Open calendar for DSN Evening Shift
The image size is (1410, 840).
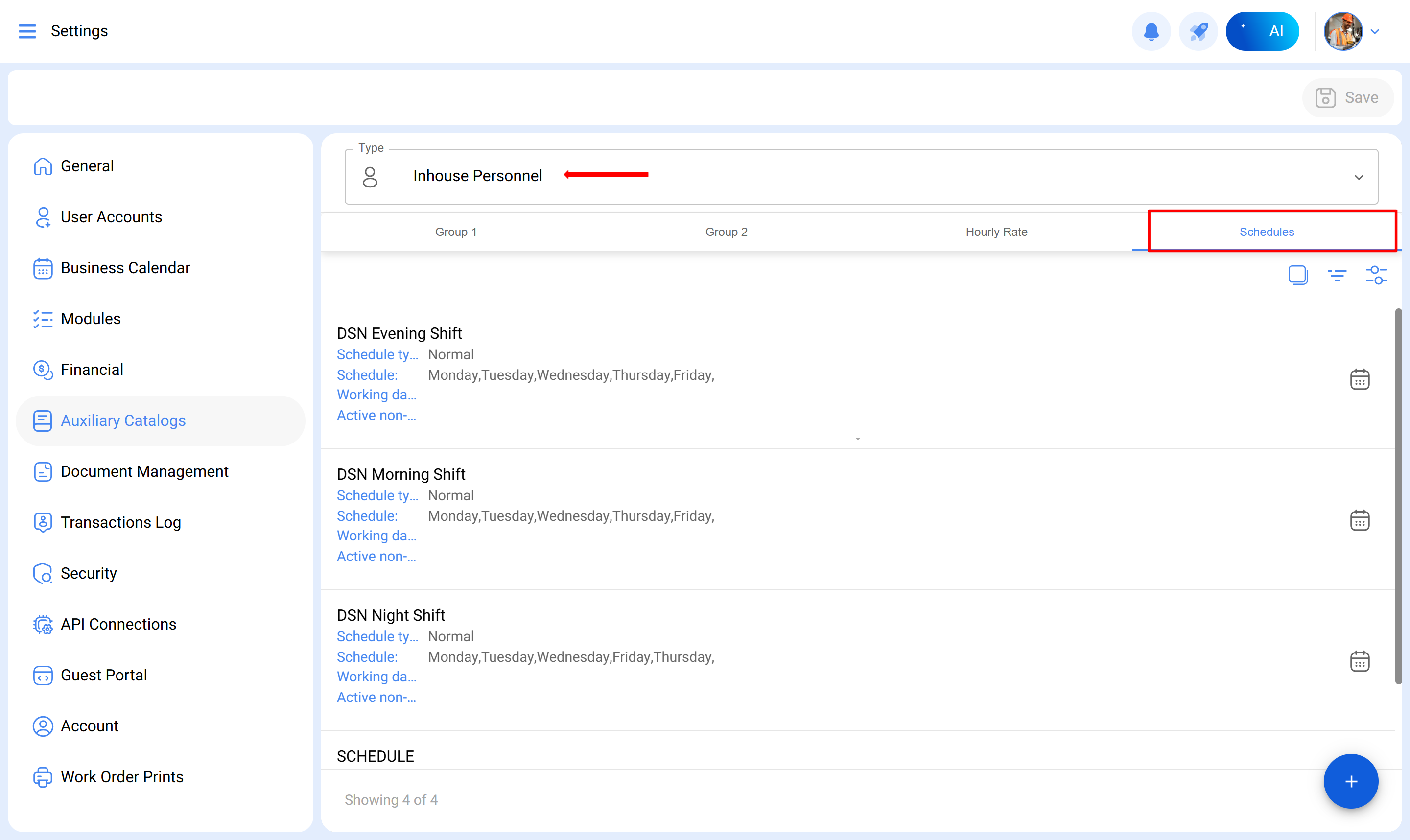pos(1359,379)
